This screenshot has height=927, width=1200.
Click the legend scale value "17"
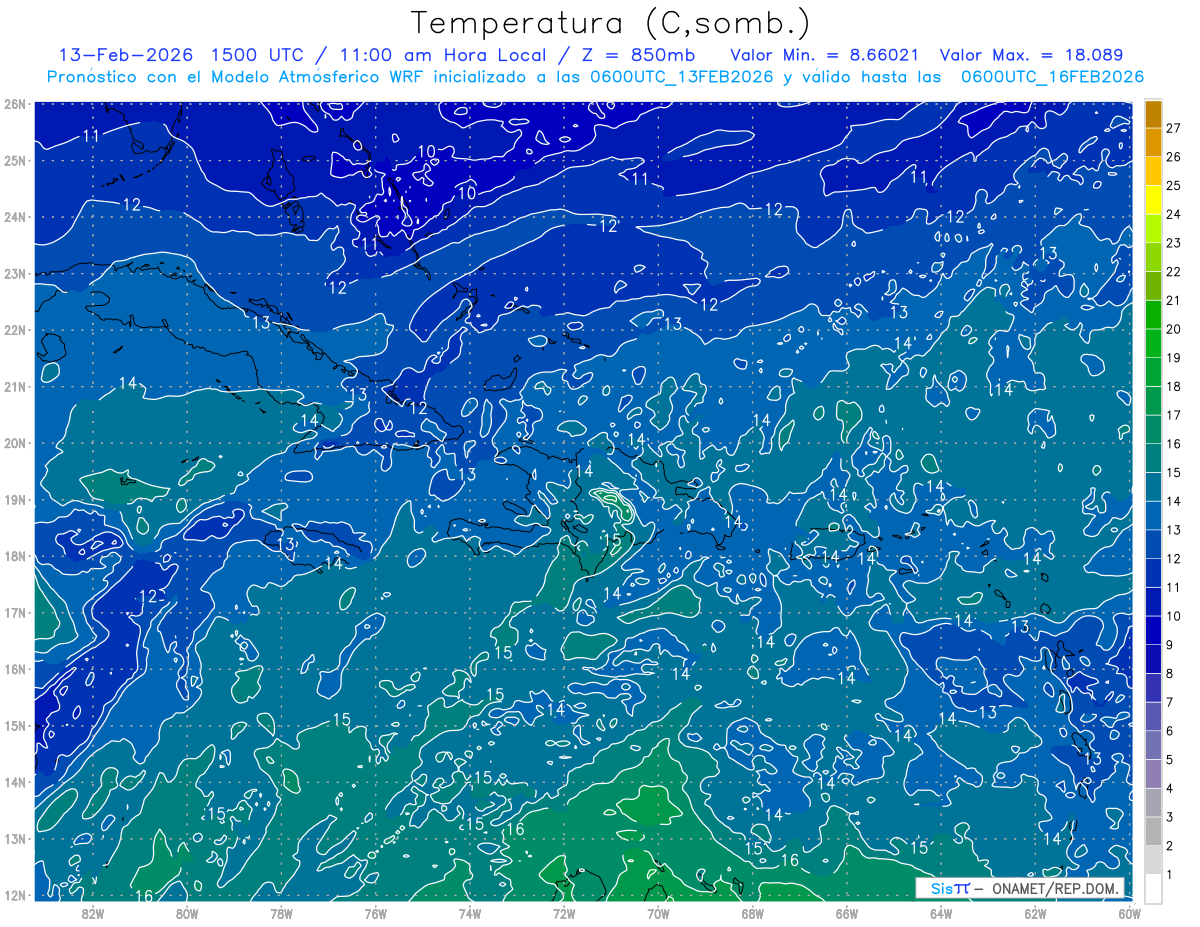[1174, 415]
